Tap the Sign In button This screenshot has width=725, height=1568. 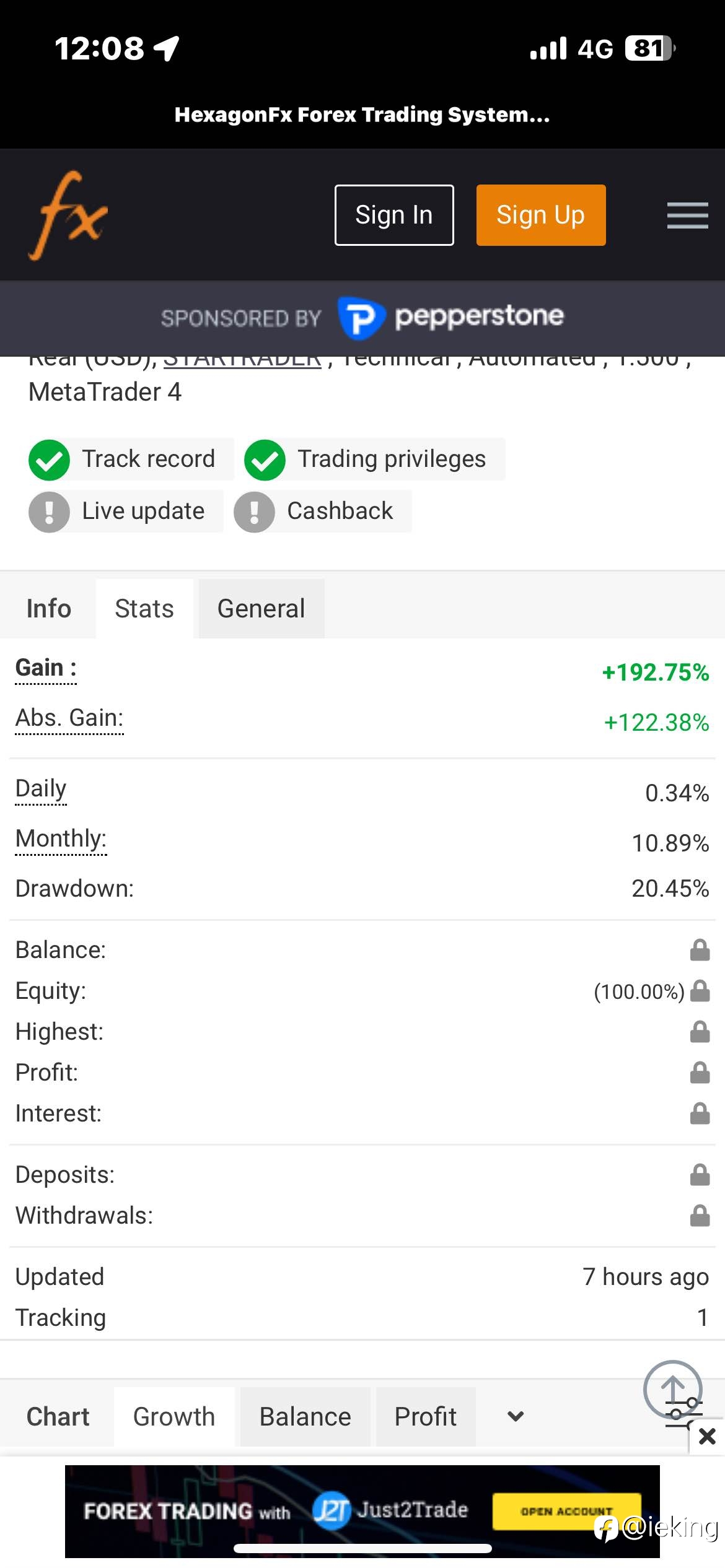click(394, 215)
